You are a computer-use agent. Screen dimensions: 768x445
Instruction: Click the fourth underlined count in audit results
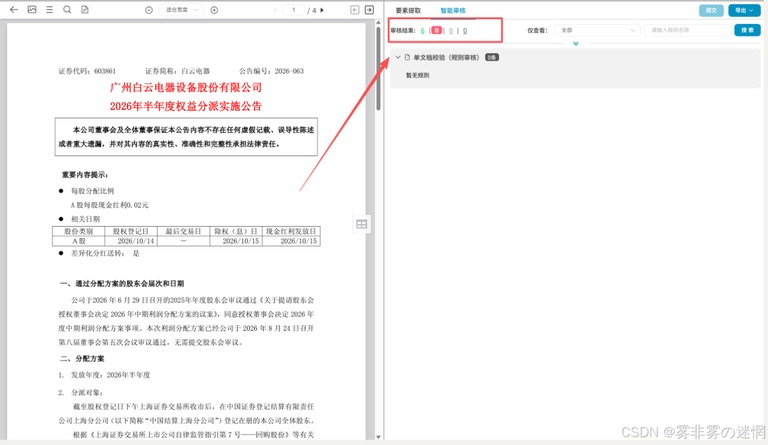(x=465, y=31)
